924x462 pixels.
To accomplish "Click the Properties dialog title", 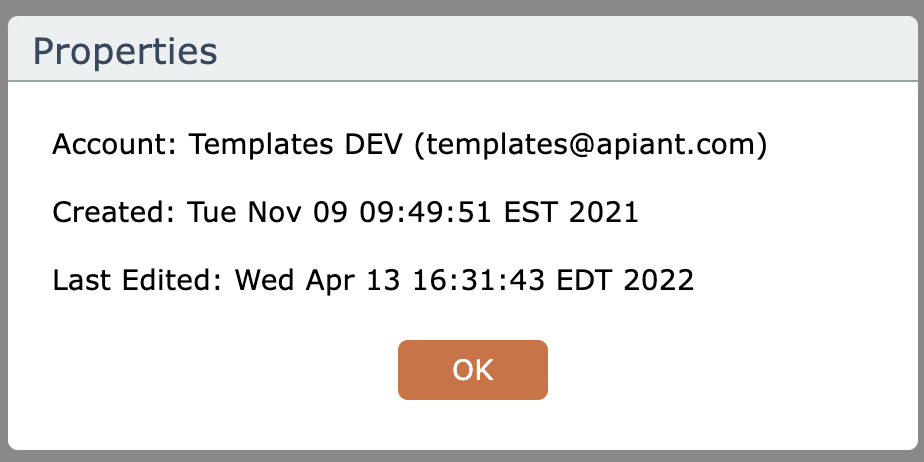I will pos(125,50).
